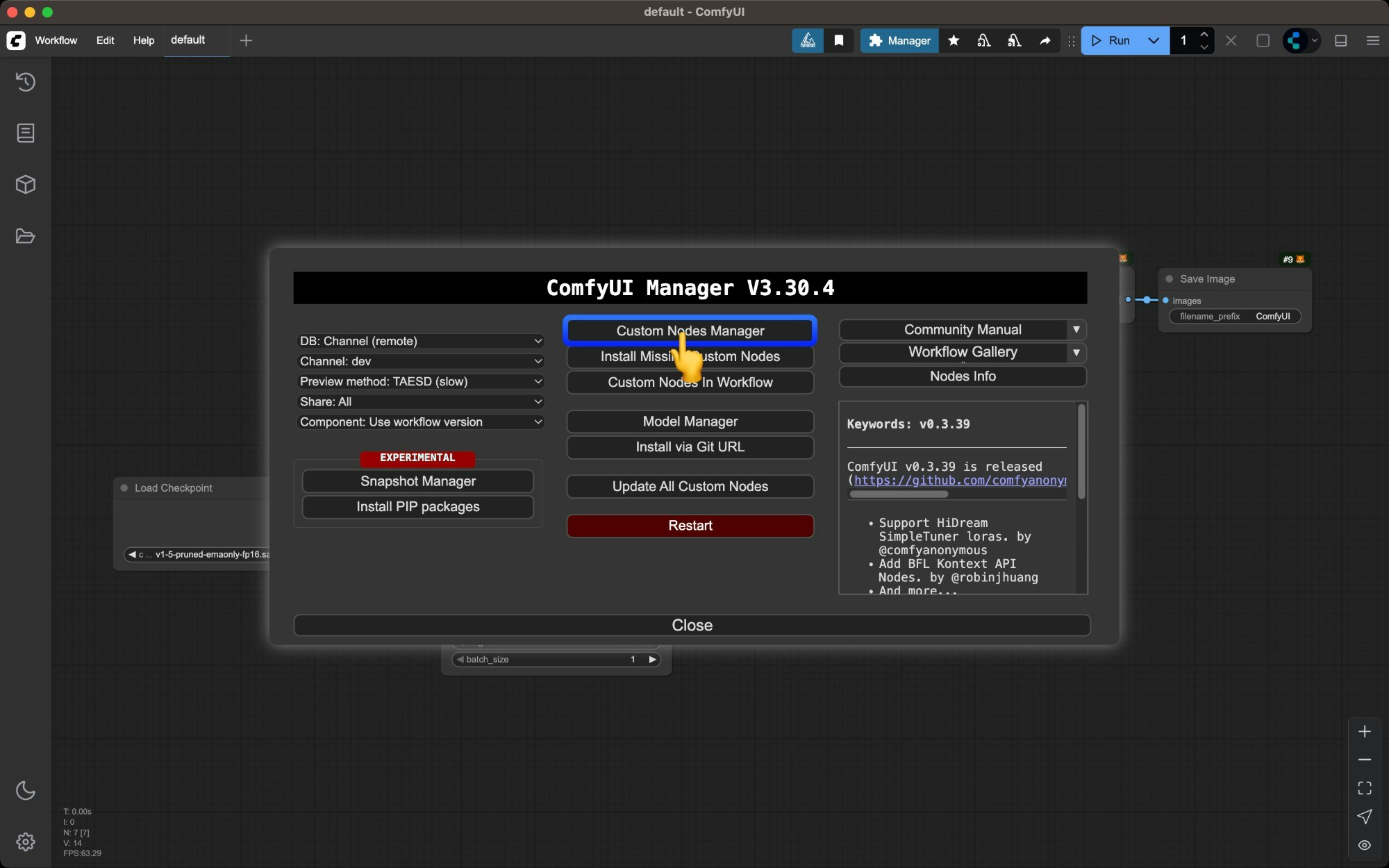1389x868 pixels.
Task: Expand the Run button's chevron options
Action: point(1154,40)
